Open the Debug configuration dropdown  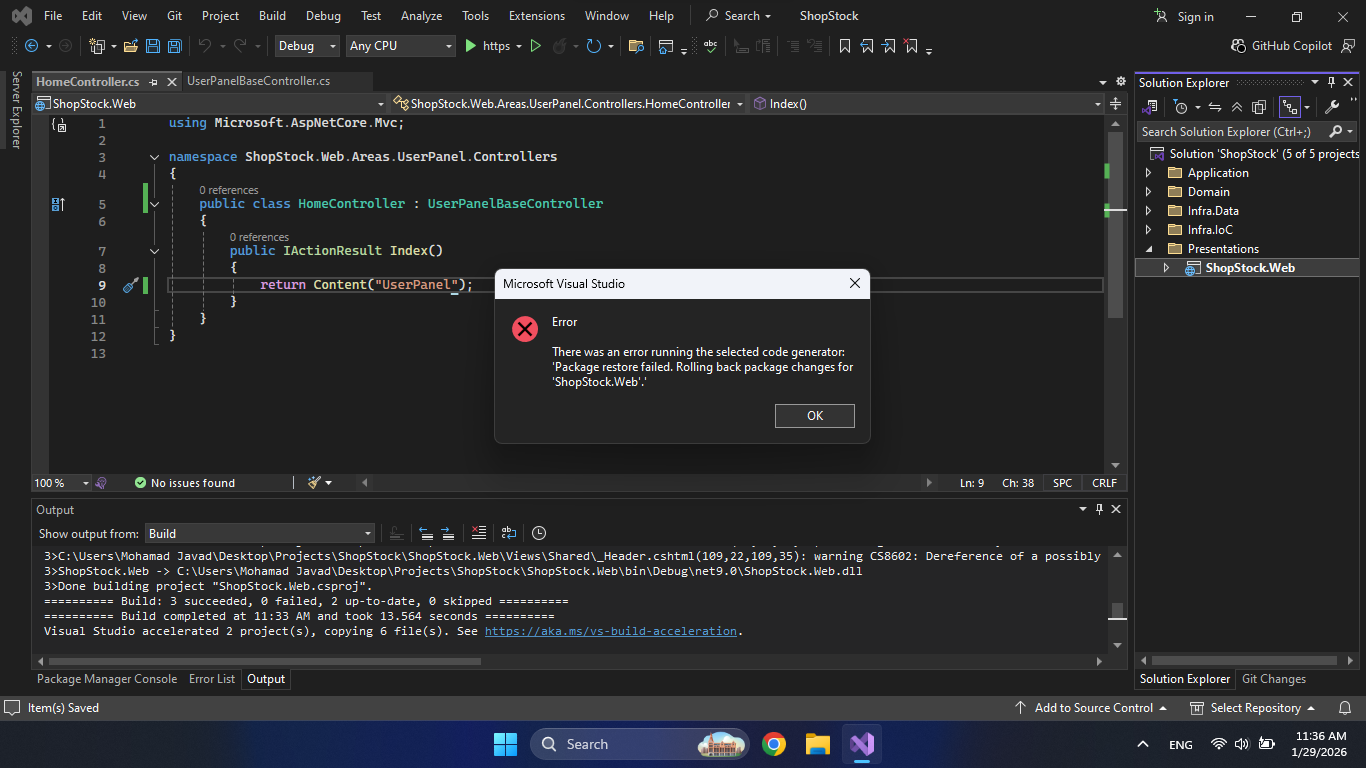pos(309,46)
